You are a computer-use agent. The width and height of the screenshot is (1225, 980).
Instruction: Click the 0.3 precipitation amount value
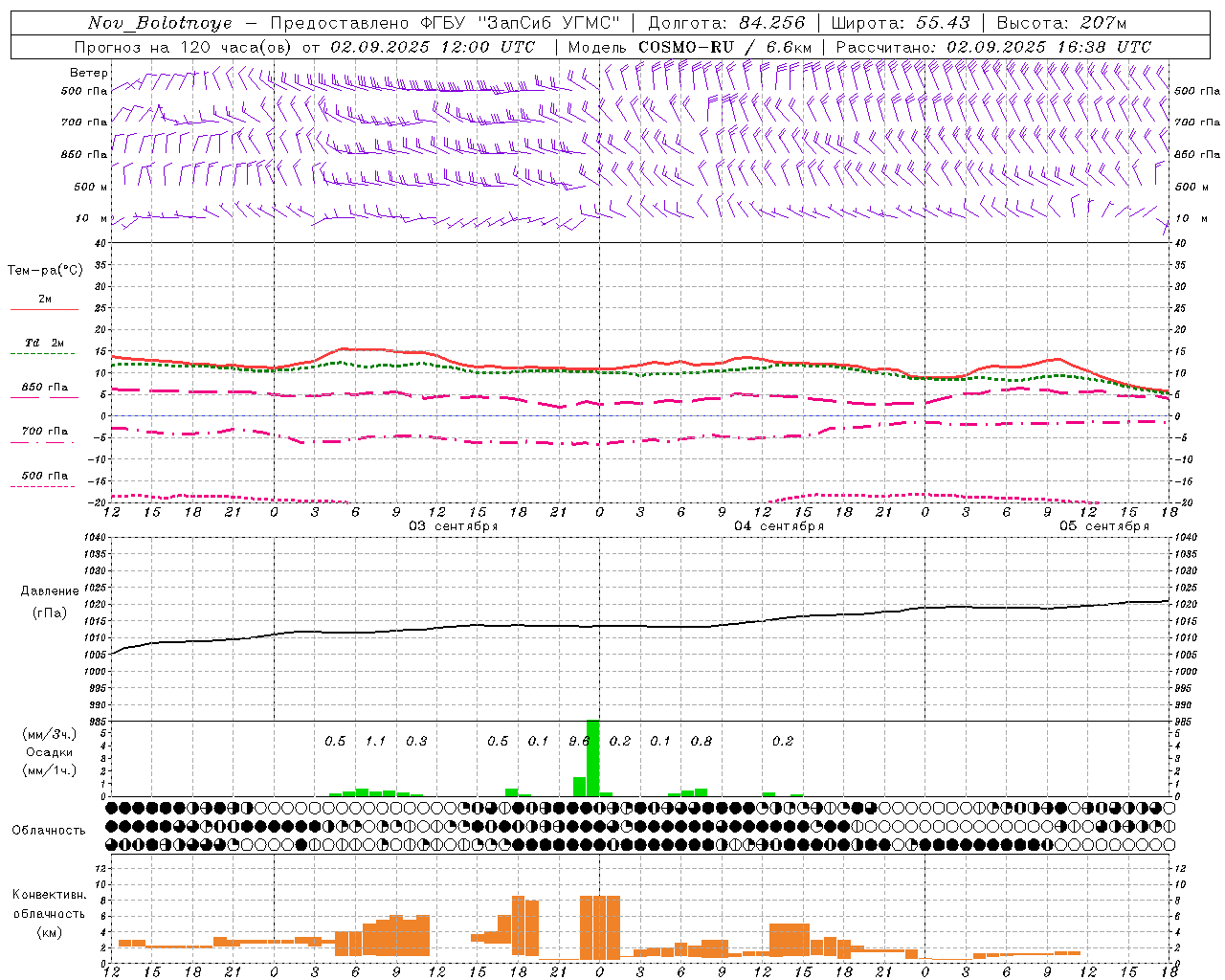(x=416, y=741)
